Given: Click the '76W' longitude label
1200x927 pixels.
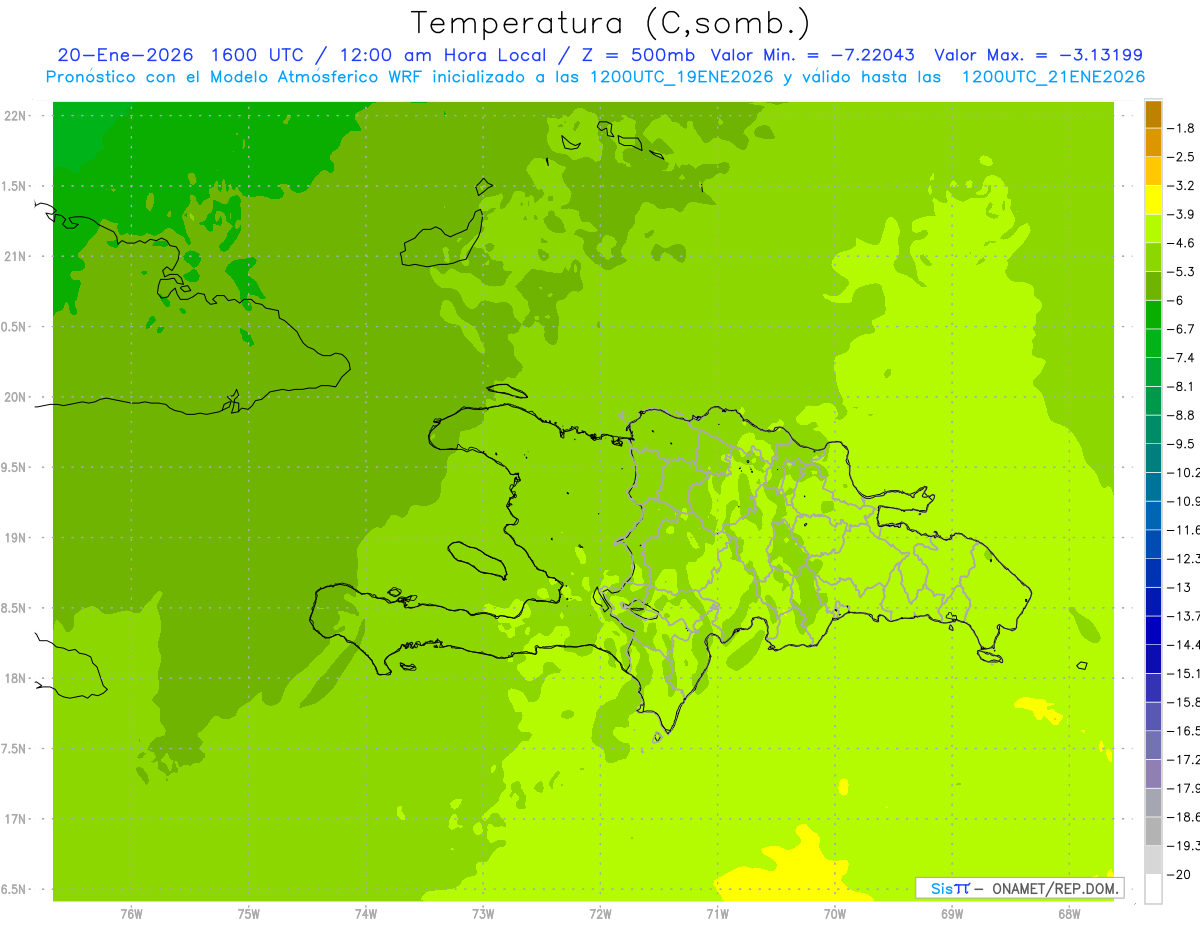Looking at the screenshot, I should click(131, 913).
